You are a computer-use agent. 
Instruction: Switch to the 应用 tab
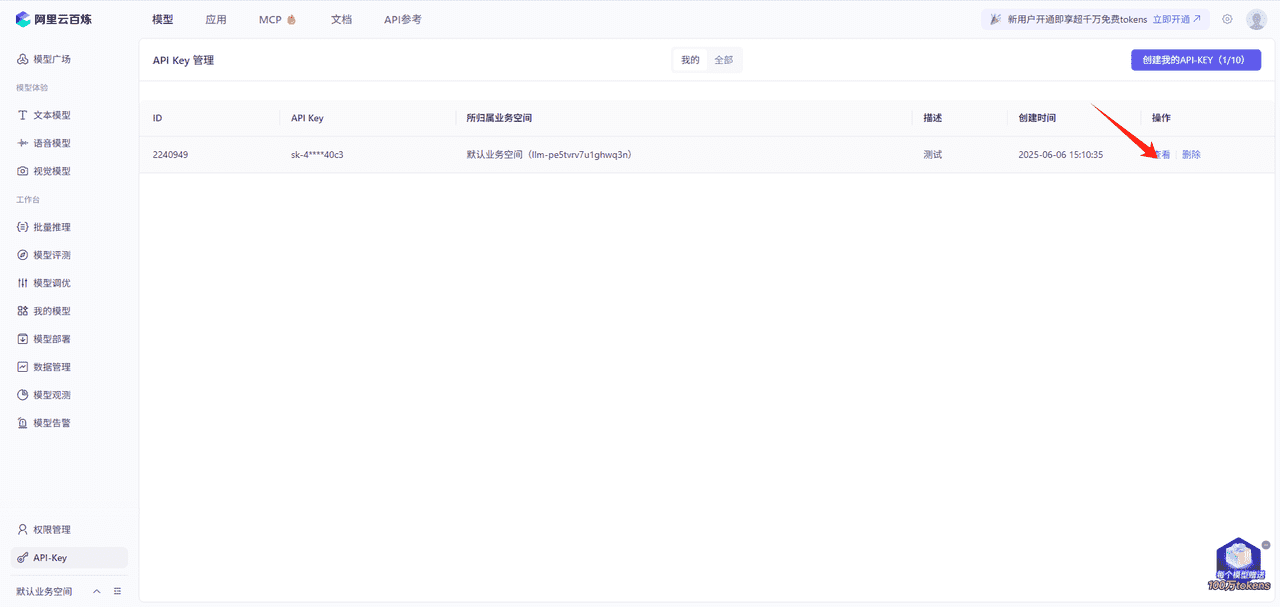point(216,18)
